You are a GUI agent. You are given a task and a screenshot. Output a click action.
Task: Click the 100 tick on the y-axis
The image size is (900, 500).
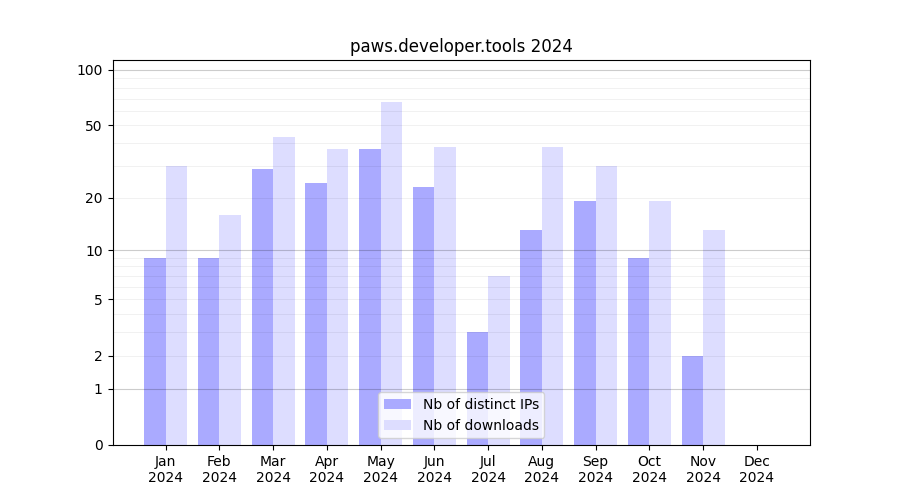point(90,70)
